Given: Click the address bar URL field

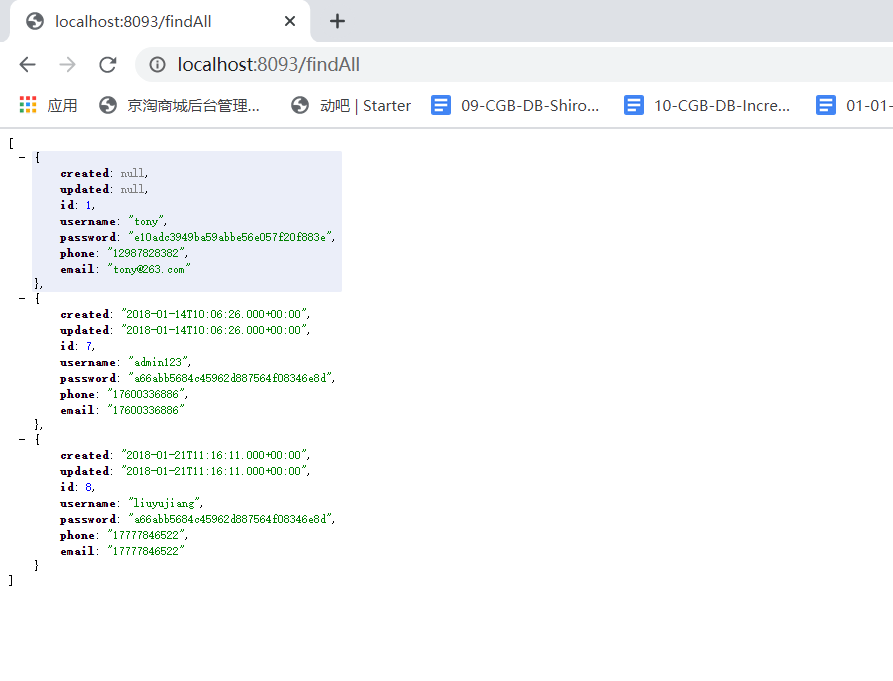Looking at the screenshot, I should point(513,64).
